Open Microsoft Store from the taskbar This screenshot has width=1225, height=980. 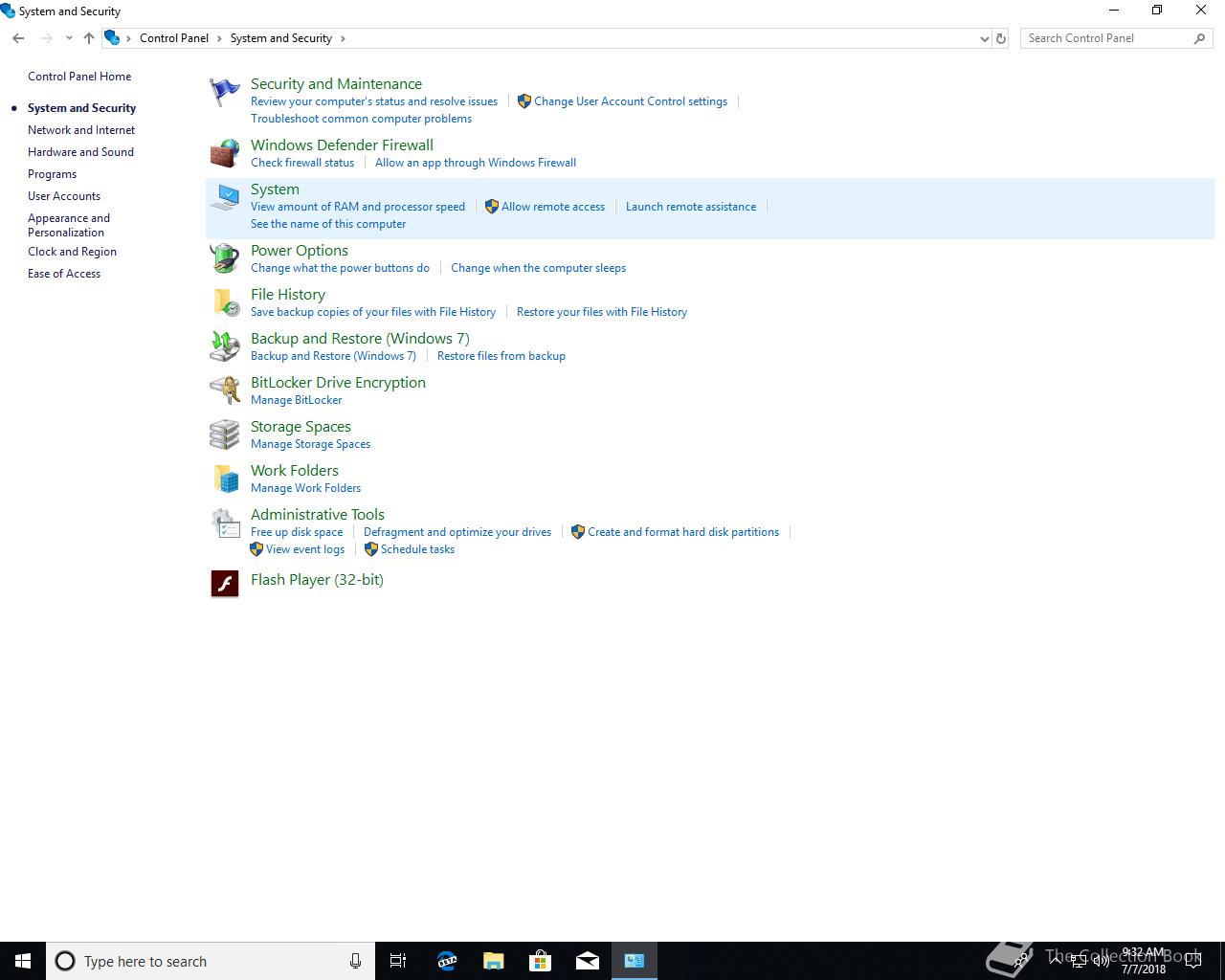click(x=540, y=961)
